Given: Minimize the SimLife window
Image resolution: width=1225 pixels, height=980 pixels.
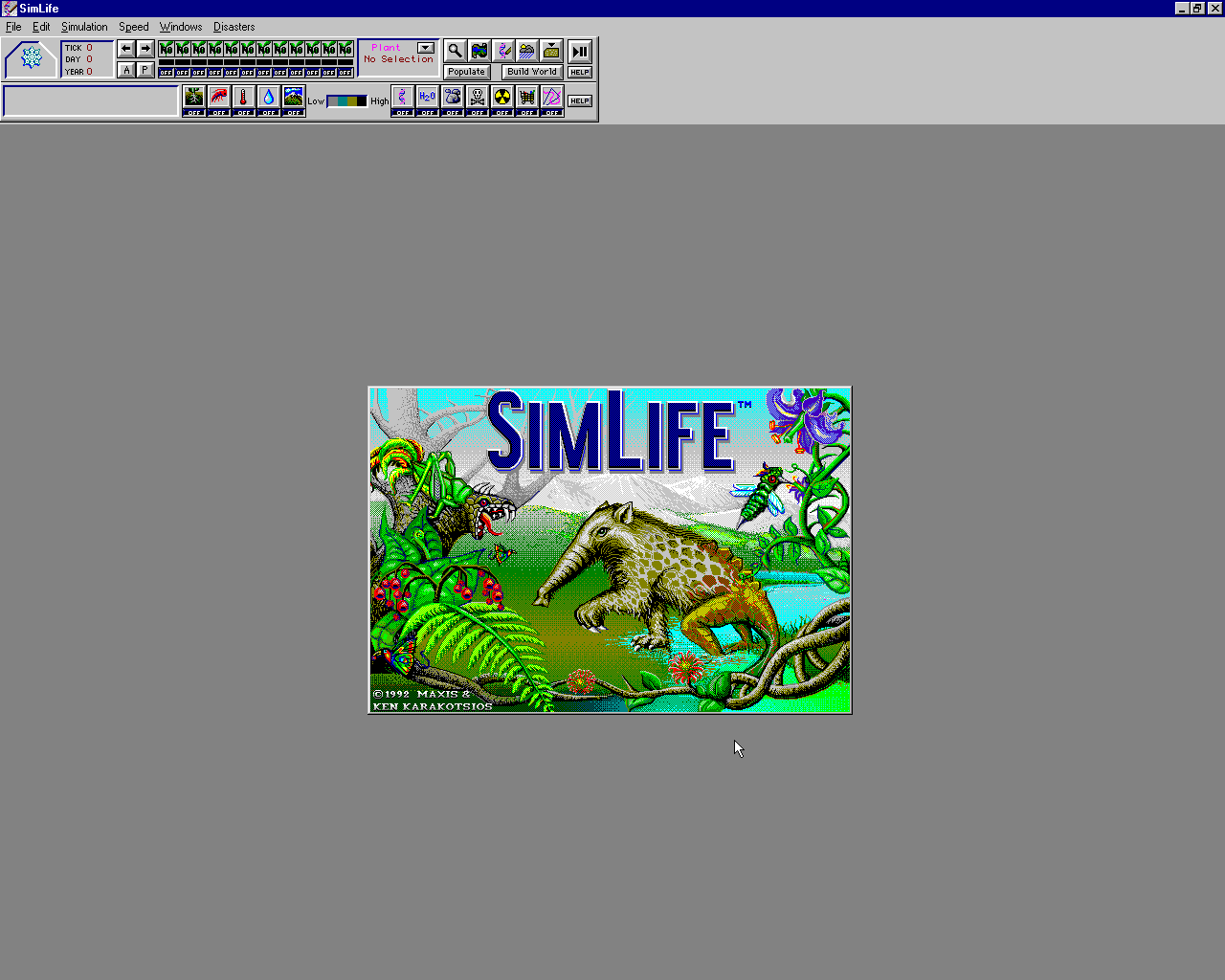Looking at the screenshot, I should pos(1183,9).
